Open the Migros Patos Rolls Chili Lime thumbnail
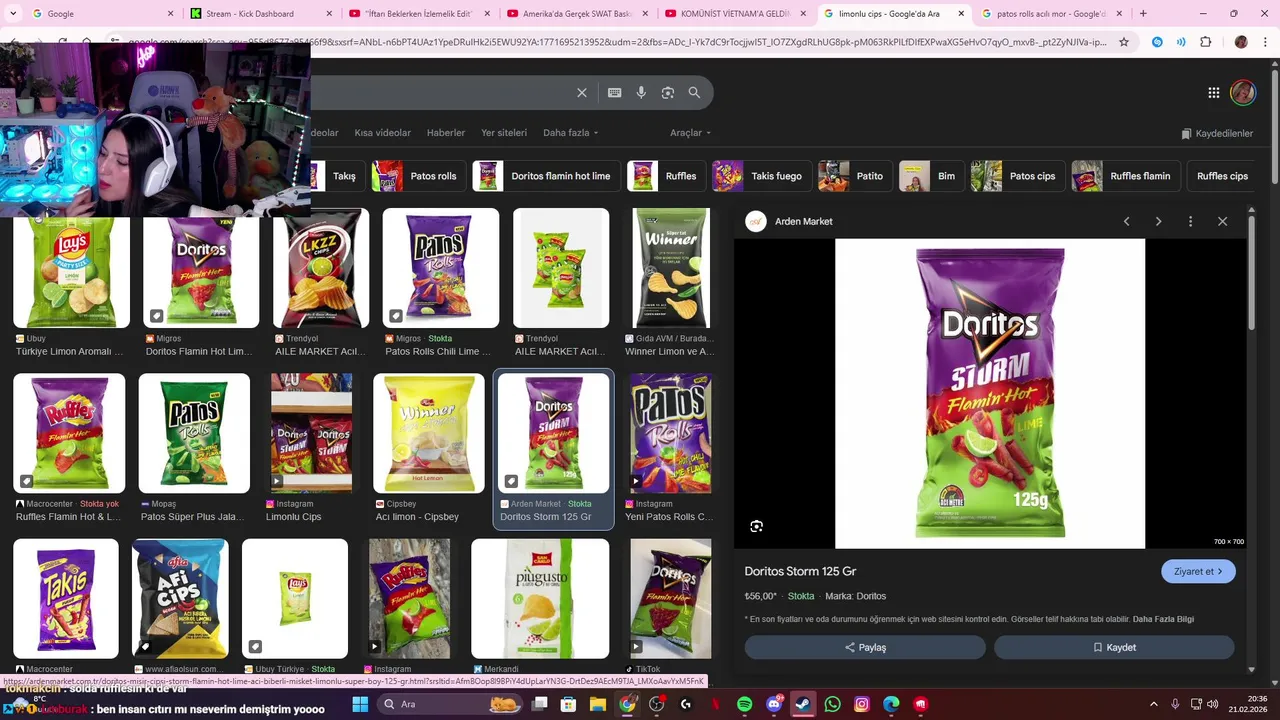This screenshot has height=720, width=1280. 440,267
